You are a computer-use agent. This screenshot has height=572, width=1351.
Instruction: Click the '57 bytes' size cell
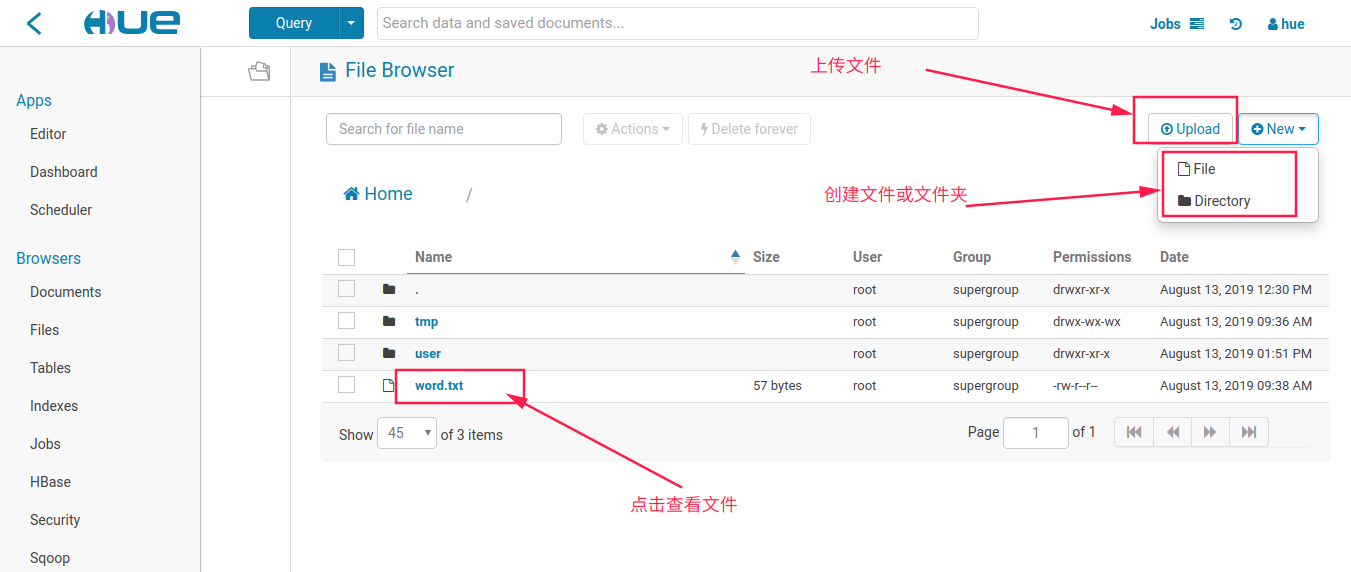777,386
